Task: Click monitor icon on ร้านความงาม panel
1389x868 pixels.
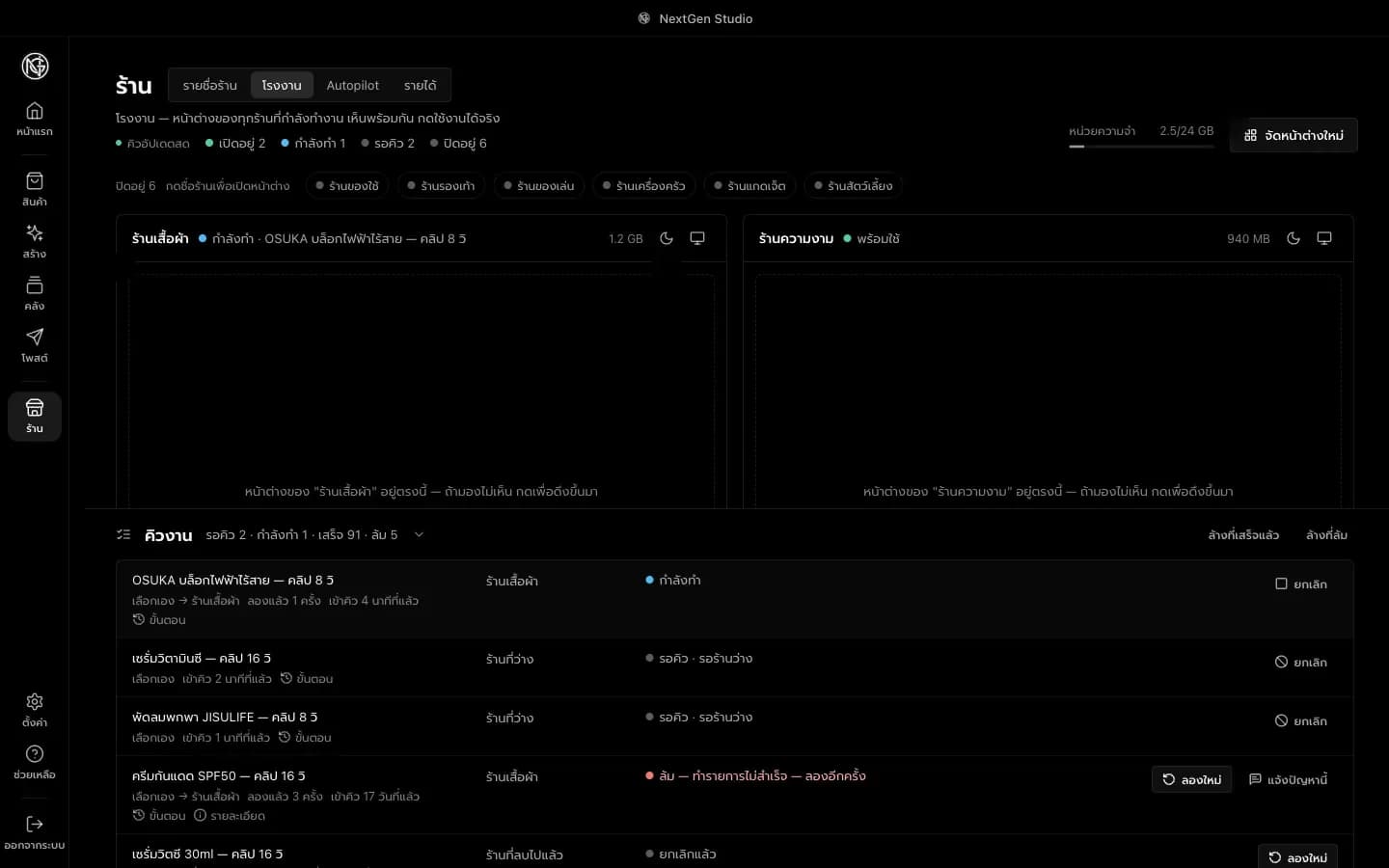Action: (x=1324, y=238)
